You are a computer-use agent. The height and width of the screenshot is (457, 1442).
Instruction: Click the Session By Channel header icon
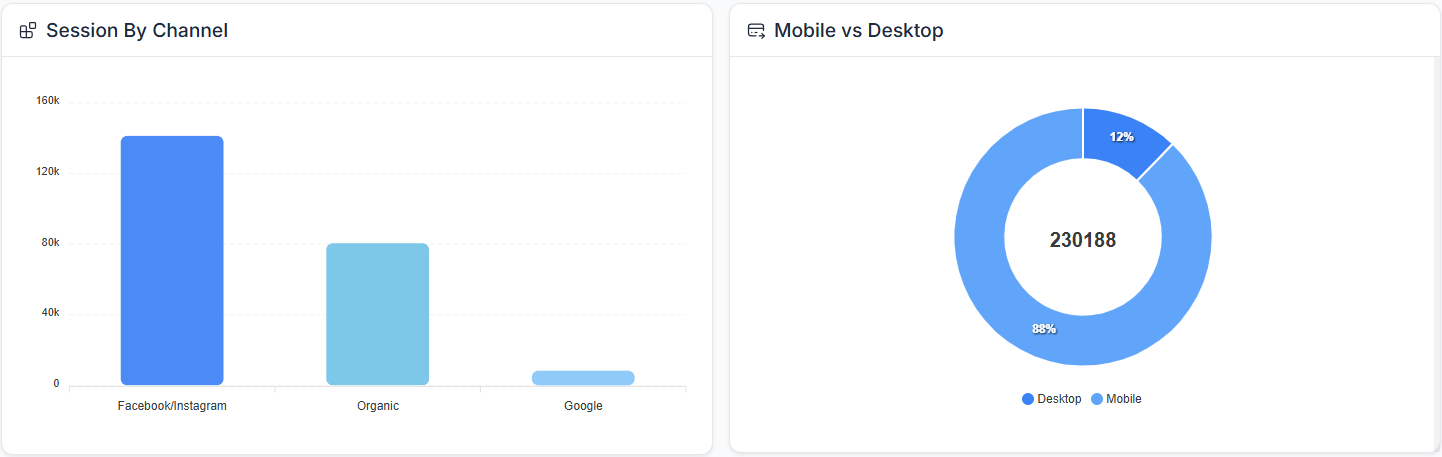[x=28, y=31]
